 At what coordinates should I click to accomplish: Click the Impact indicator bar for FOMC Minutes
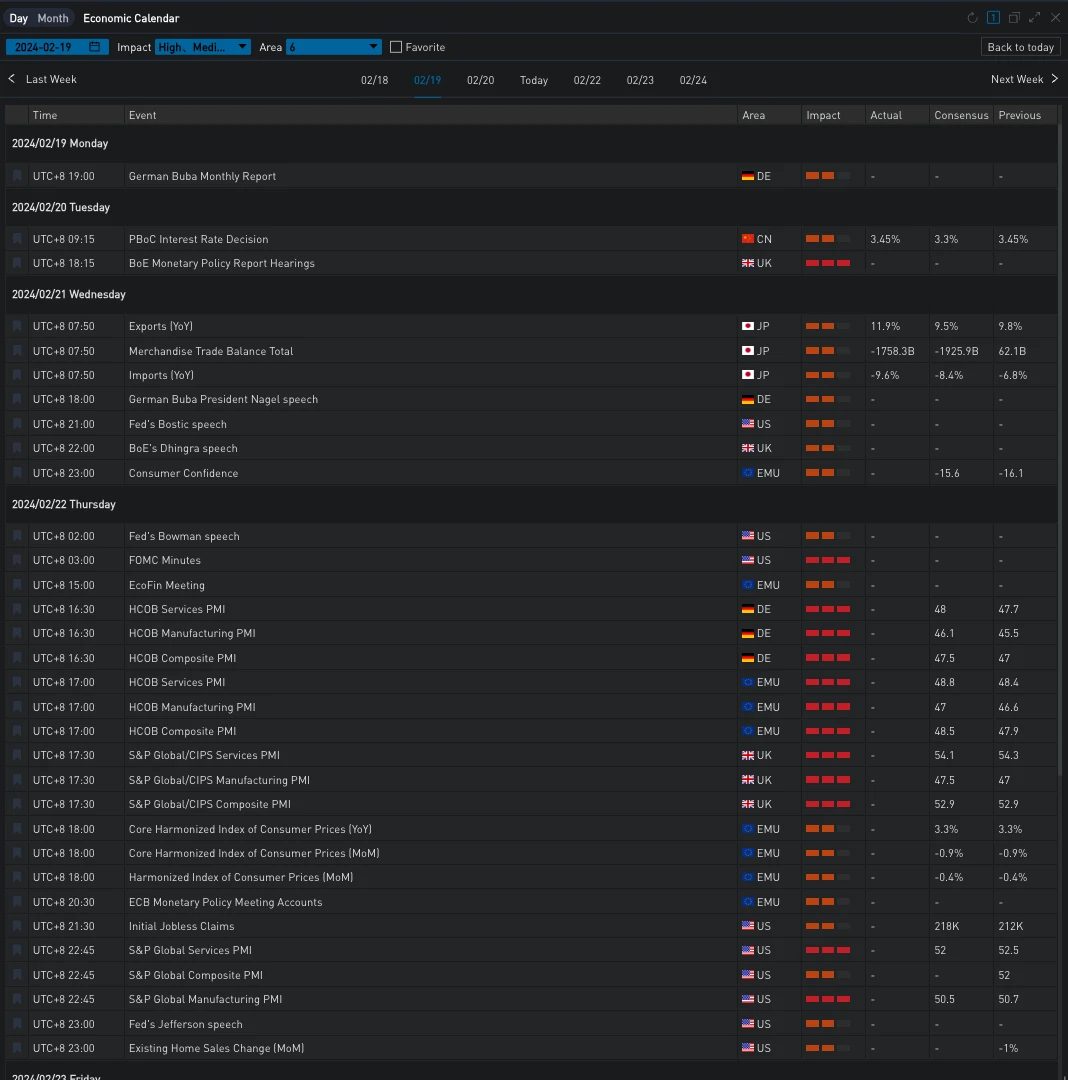pyautogui.click(x=828, y=560)
